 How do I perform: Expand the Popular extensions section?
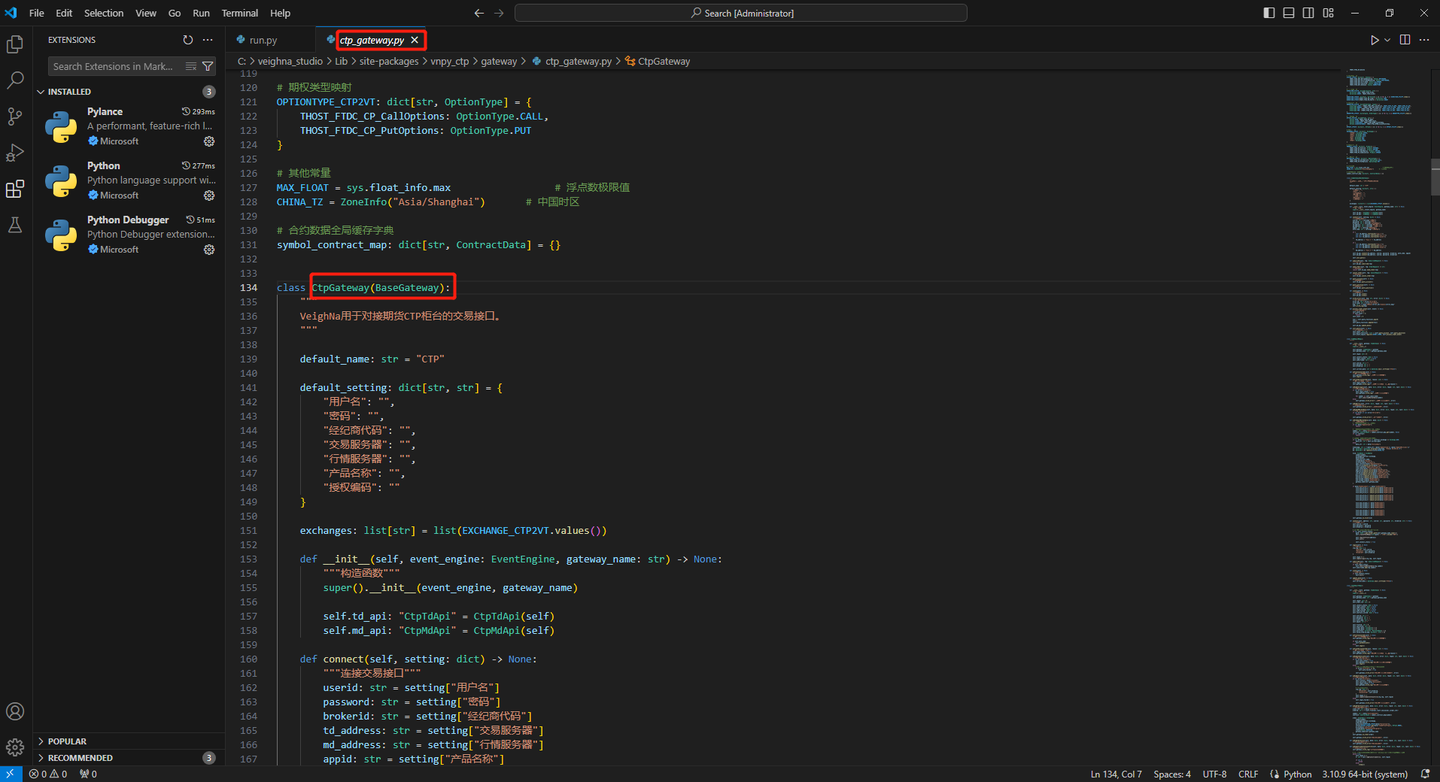(x=67, y=741)
